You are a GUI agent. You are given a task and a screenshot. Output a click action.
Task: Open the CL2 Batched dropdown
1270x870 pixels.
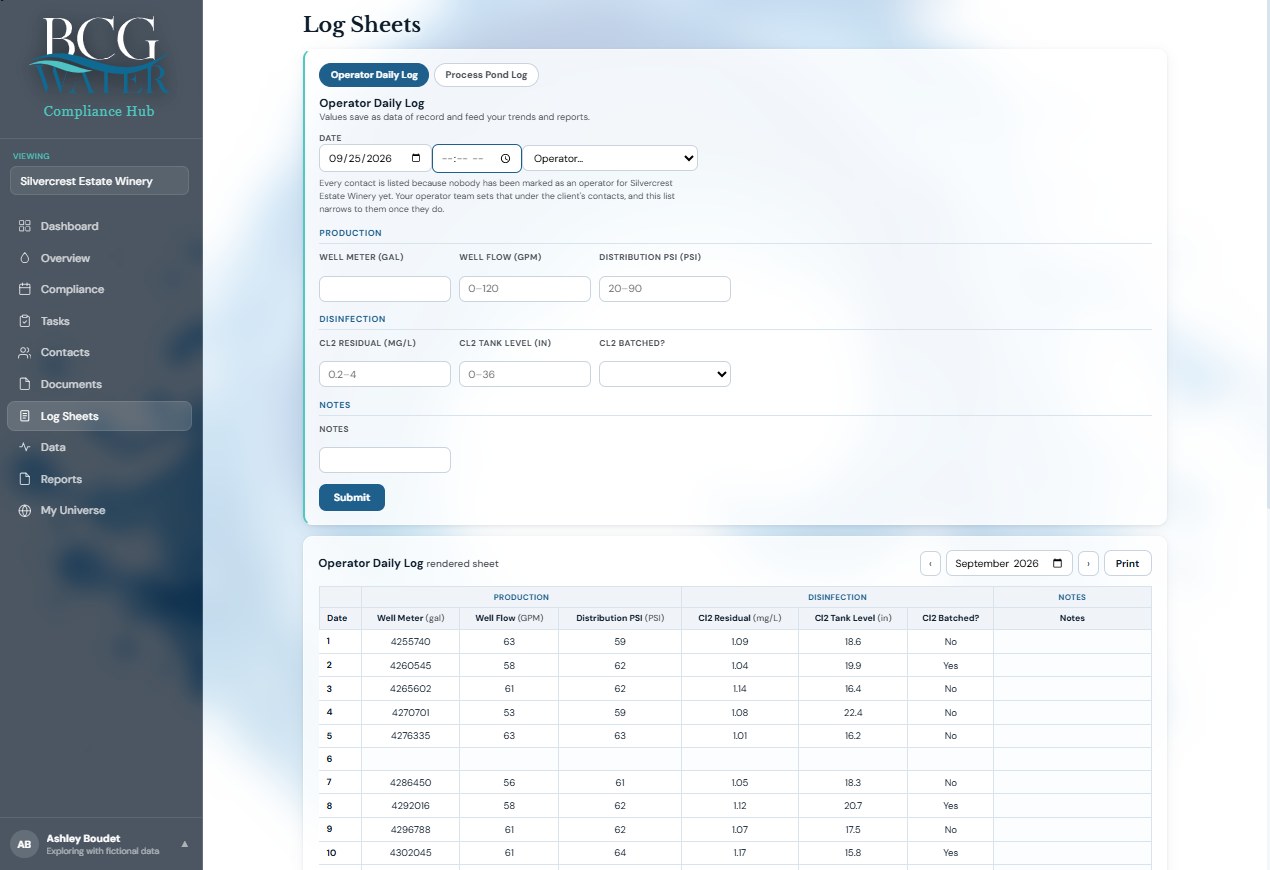pos(665,374)
